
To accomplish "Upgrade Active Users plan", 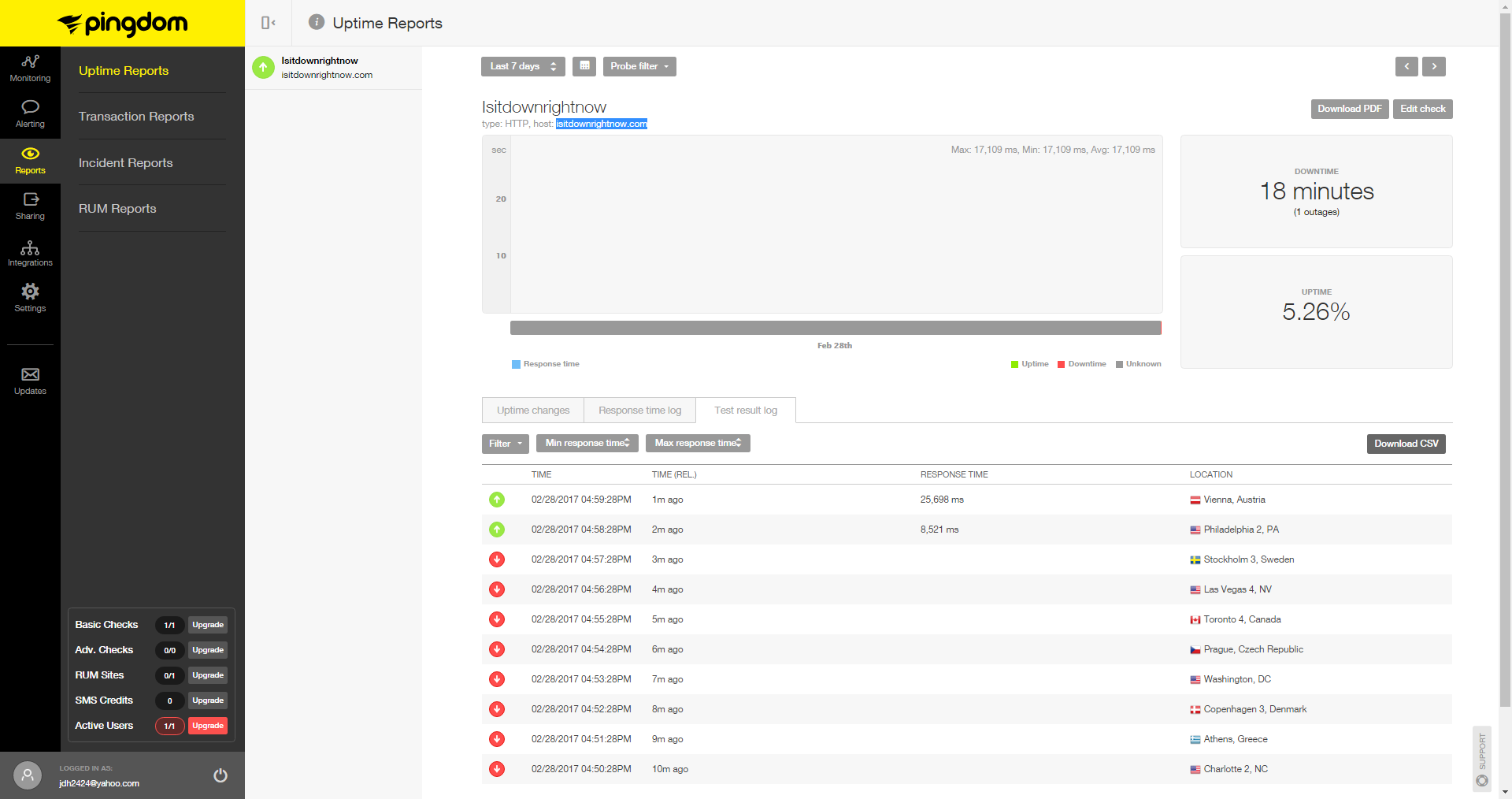I will (x=208, y=726).
